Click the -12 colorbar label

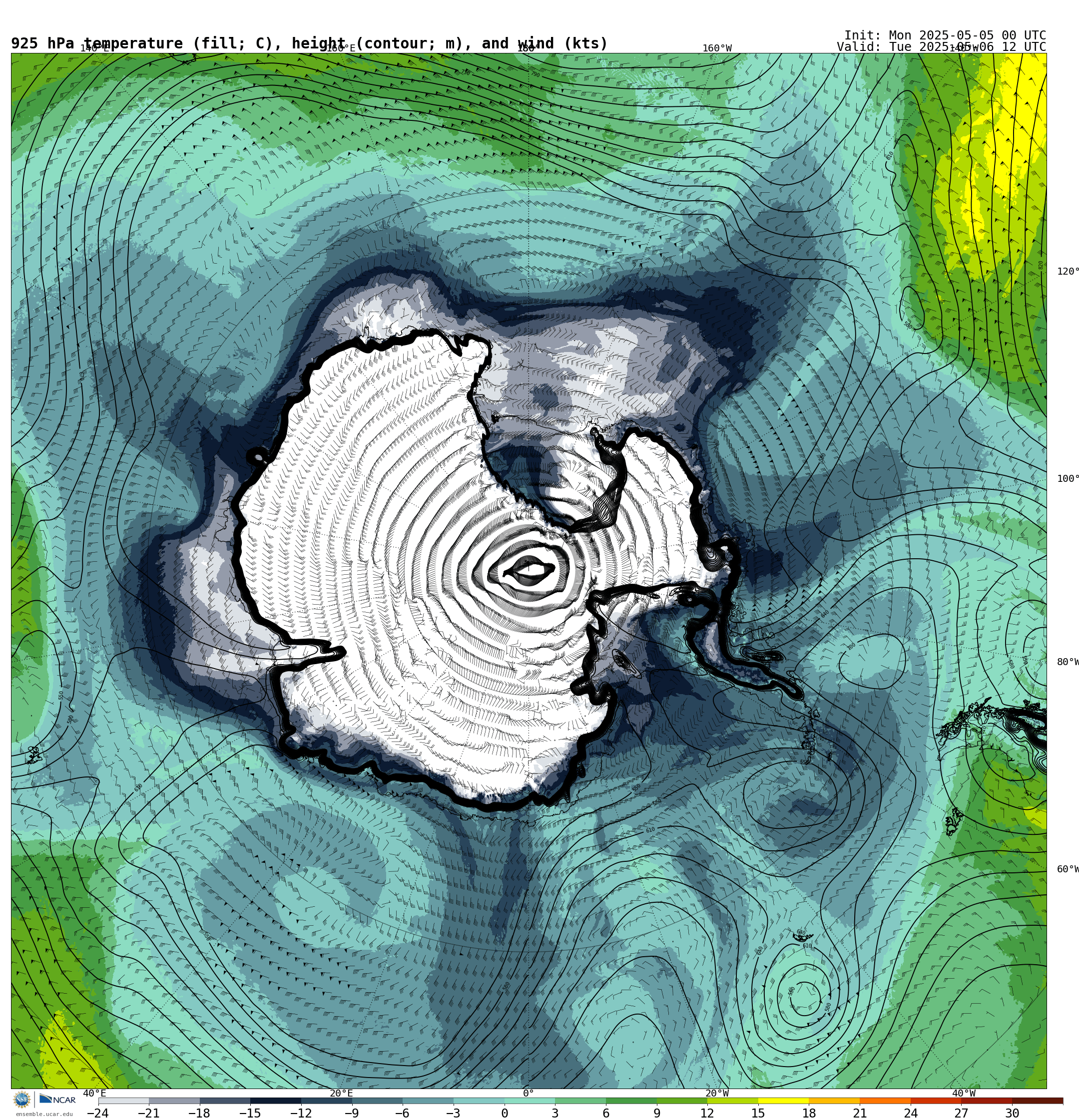point(301,1113)
